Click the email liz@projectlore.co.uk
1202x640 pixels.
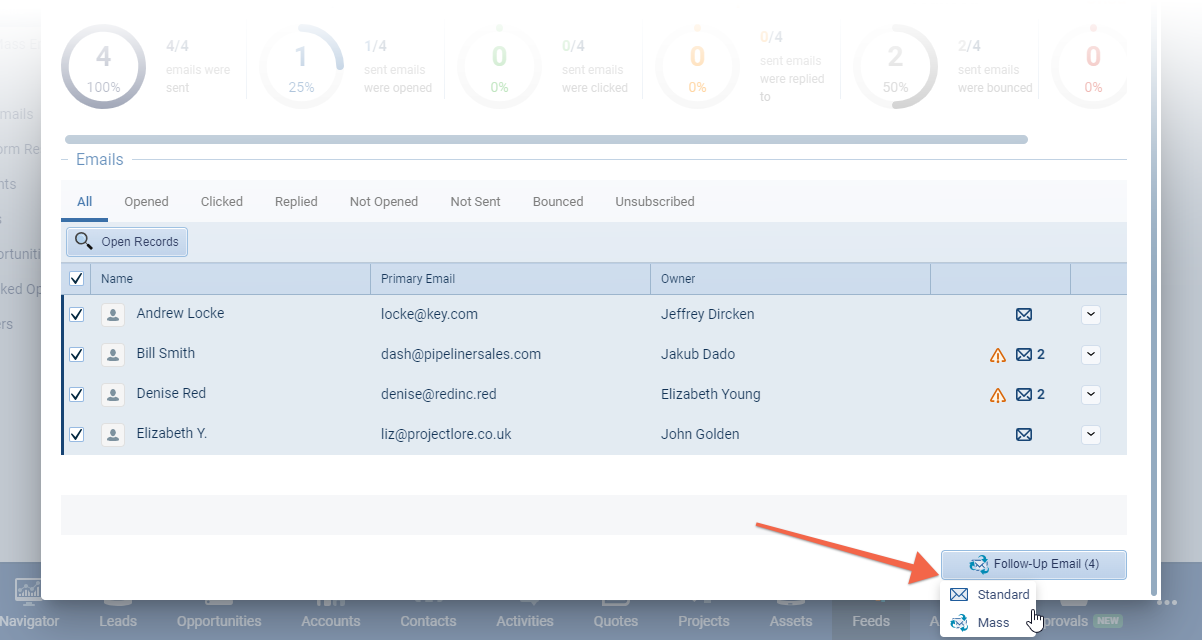point(446,434)
